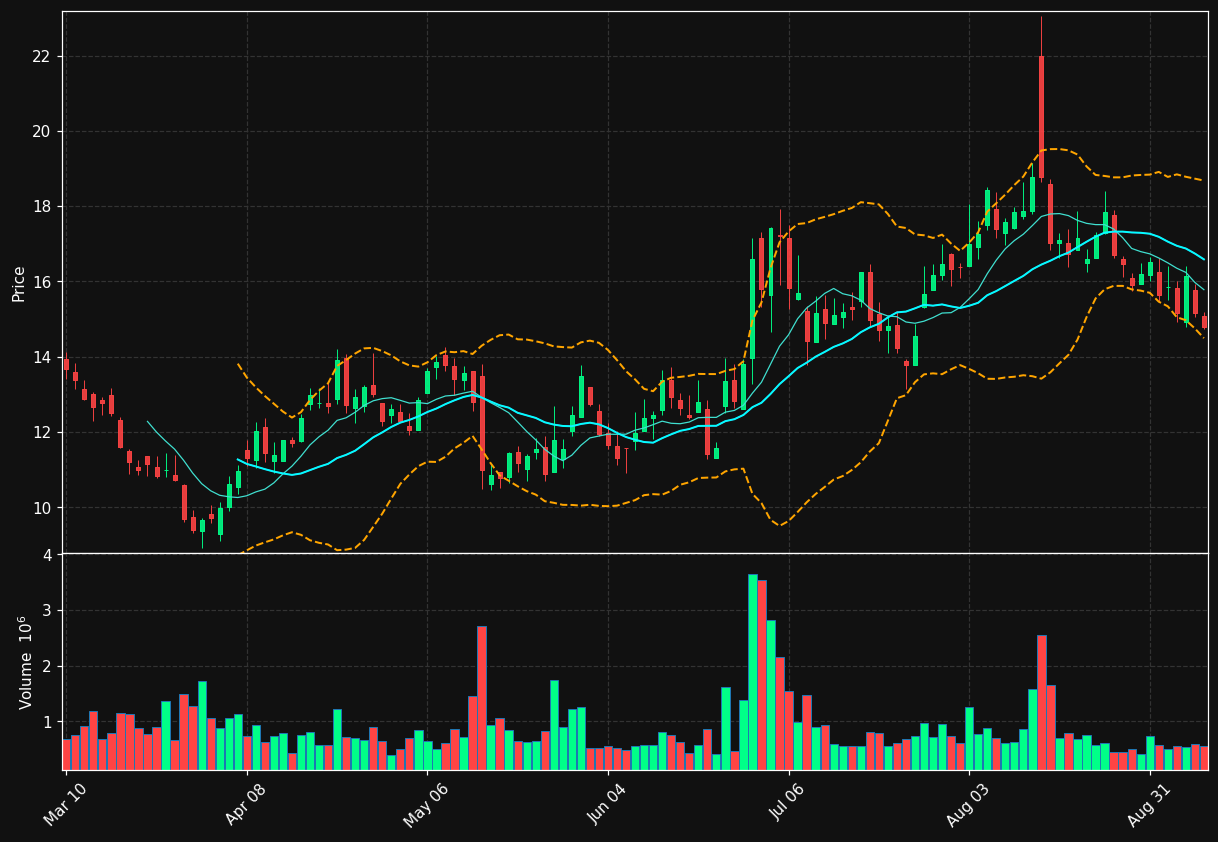Pick the "Jun 04" date label
This screenshot has height=842, width=1218.
point(607,804)
